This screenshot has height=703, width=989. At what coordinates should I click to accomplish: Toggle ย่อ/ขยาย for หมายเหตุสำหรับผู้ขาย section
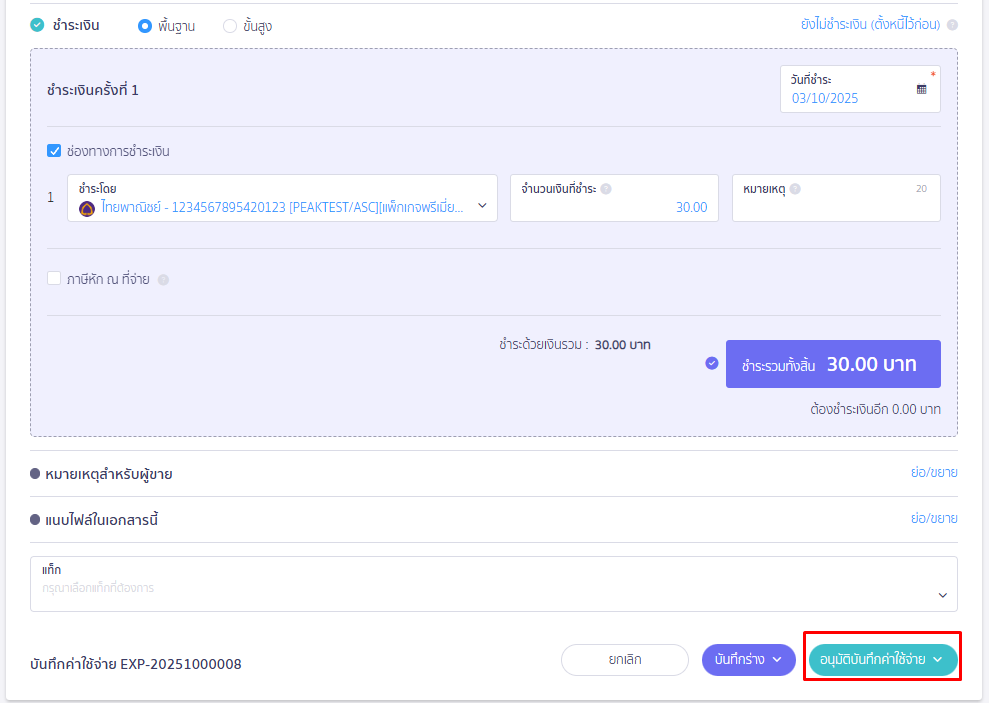[x=933, y=472]
